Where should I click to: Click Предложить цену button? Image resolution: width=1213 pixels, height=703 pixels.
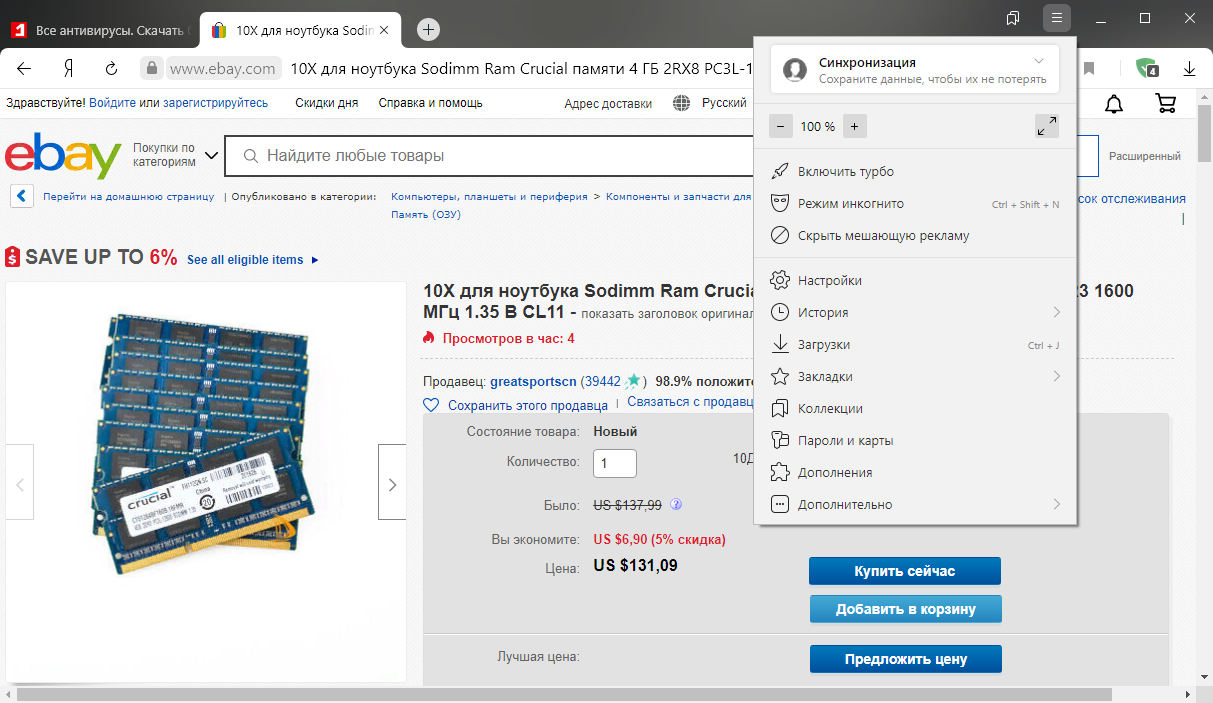tap(905, 659)
